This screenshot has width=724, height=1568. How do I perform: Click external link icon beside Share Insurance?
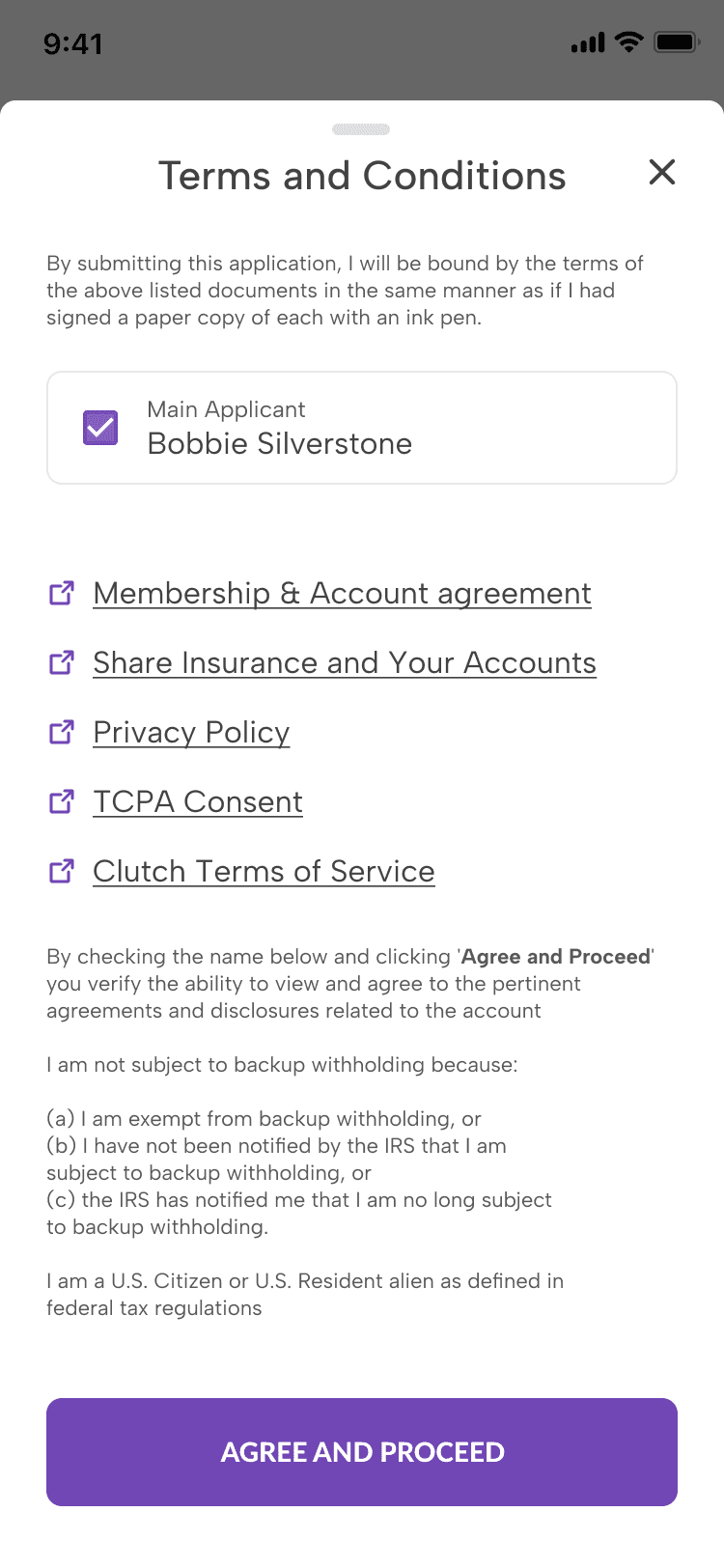coord(62,662)
